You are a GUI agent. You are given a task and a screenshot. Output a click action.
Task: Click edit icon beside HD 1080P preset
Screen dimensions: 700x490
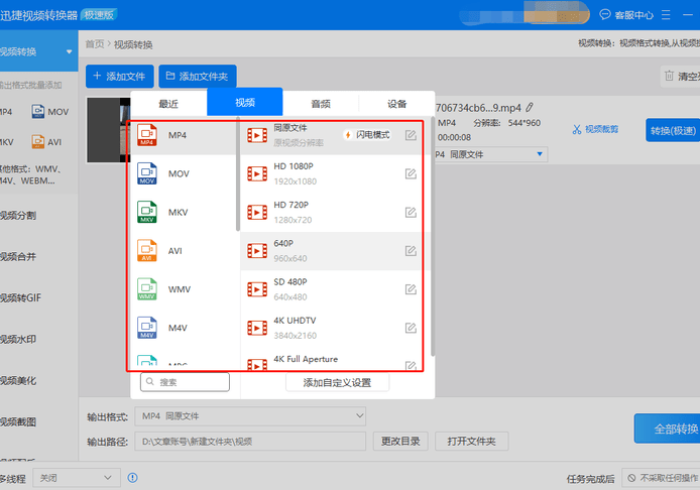(411, 174)
